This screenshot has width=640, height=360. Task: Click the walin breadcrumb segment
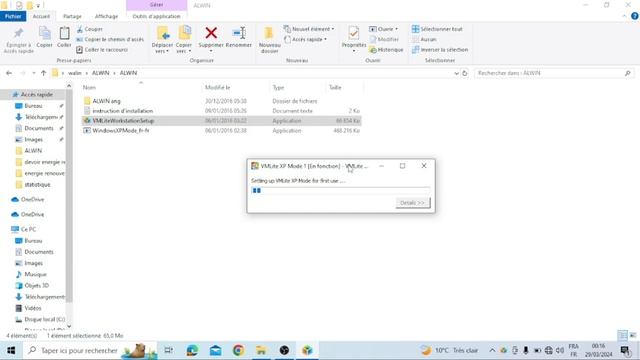click(75, 73)
